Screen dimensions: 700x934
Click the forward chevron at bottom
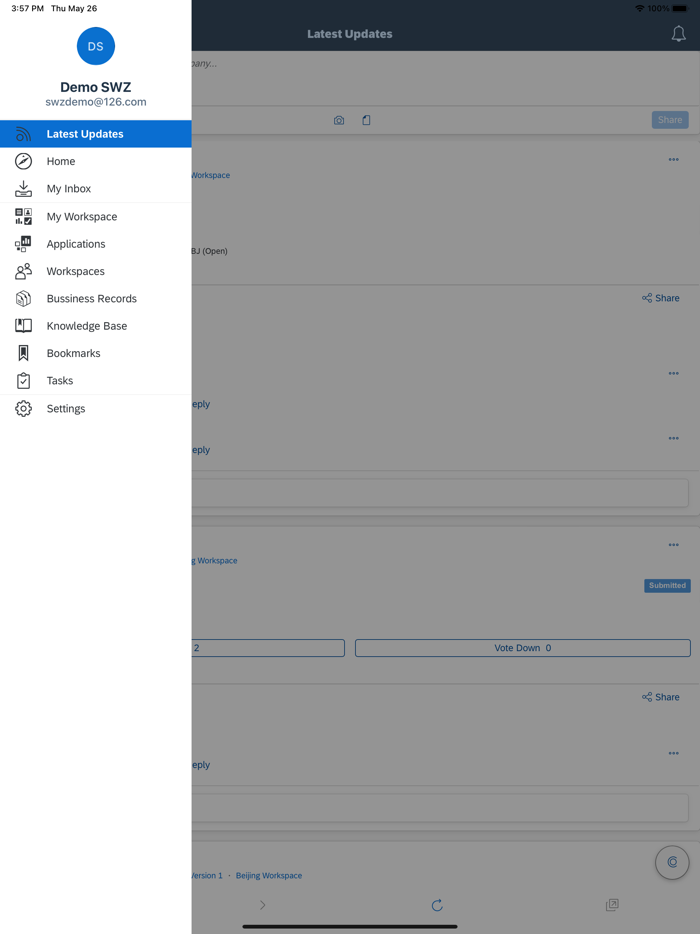pyautogui.click(x=263, y=905)
